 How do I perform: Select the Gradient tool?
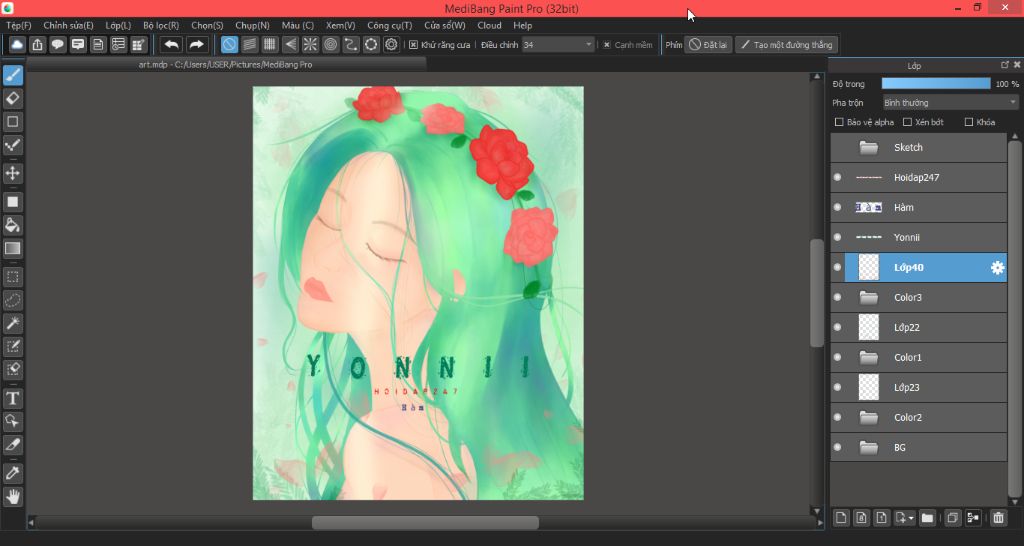point(12,248)
